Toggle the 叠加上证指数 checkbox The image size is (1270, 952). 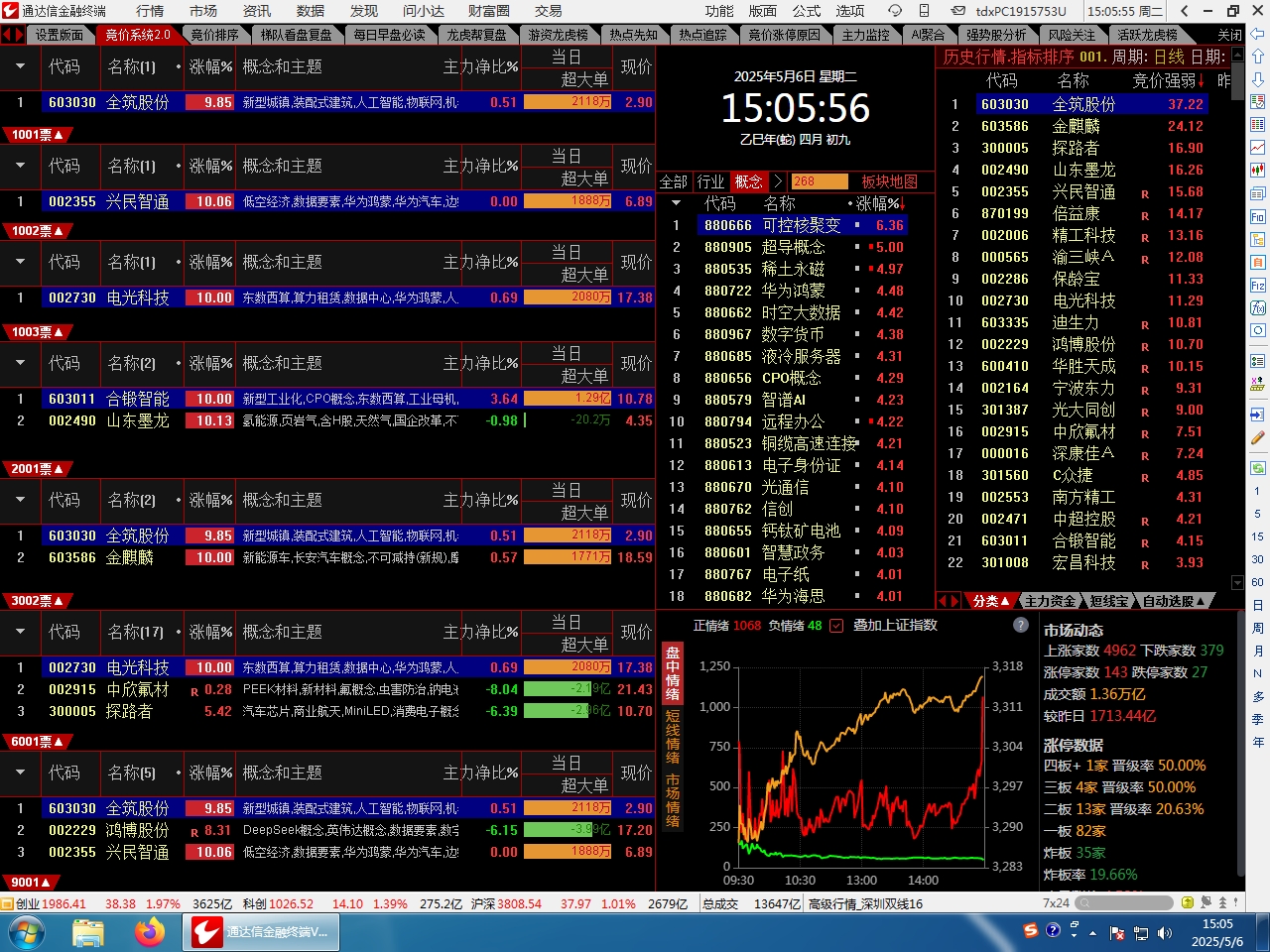click(835, 626)
